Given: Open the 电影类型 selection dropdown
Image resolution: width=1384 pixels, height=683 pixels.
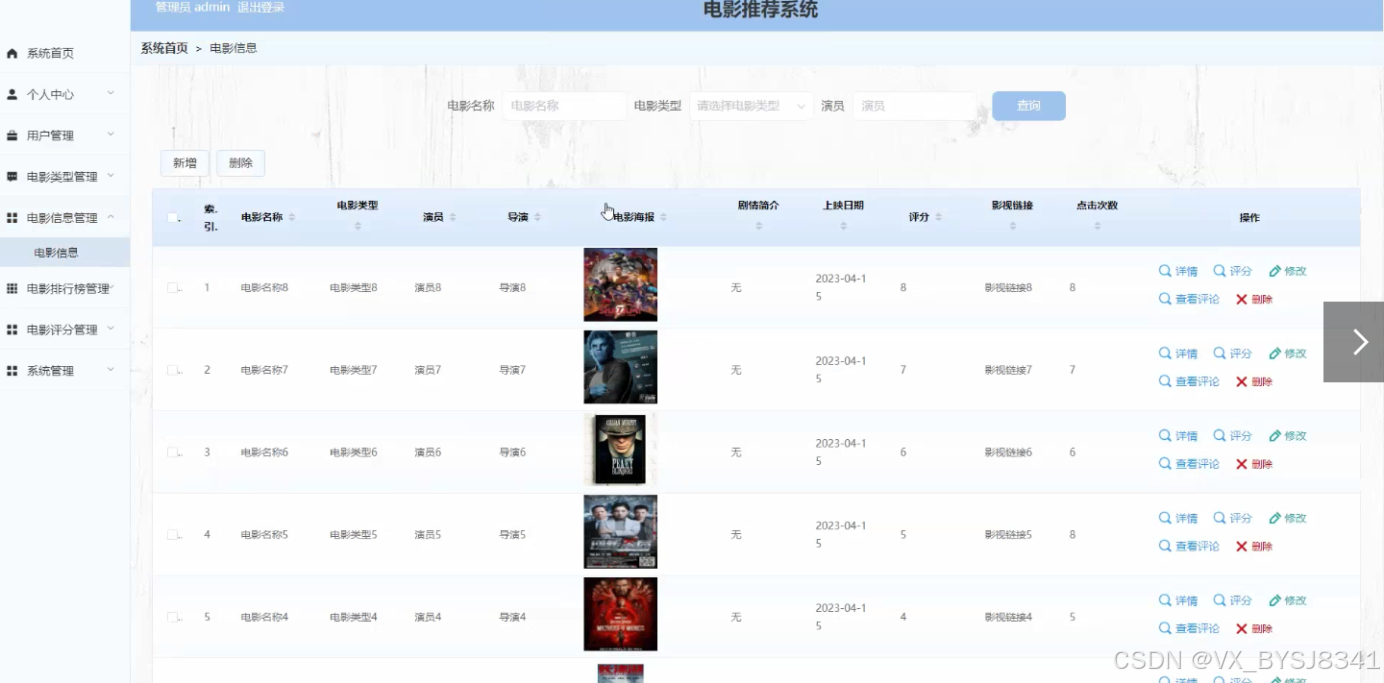Looking at the screenshot, I should point(751,106).
